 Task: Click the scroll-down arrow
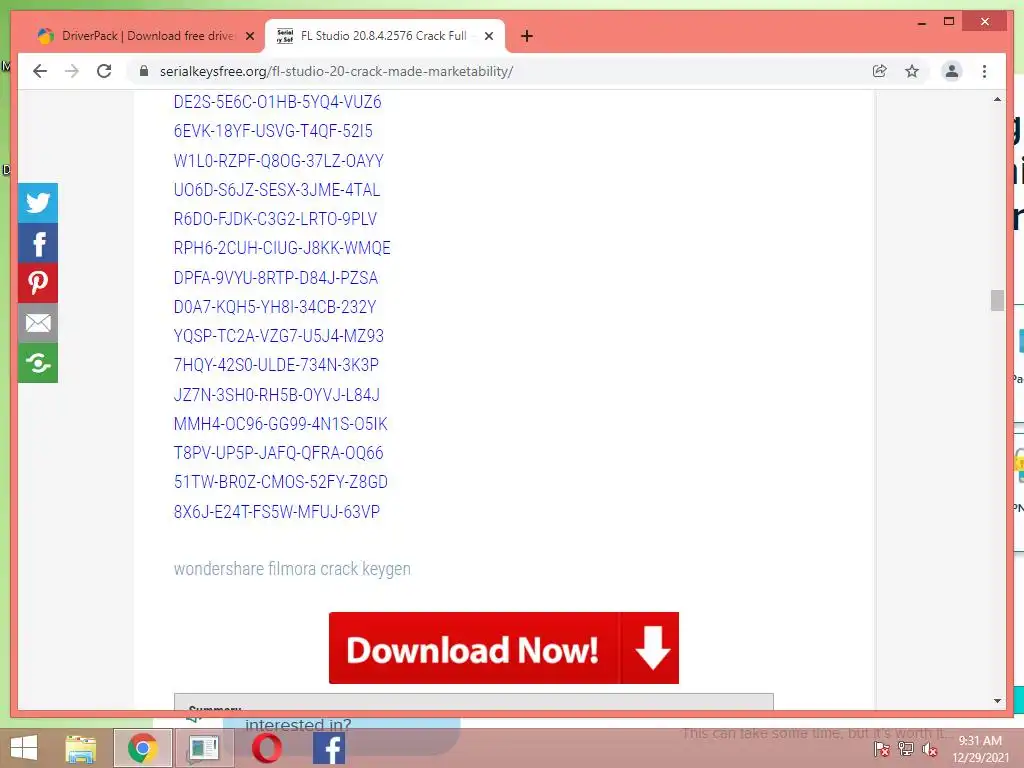pyautogui.click(x=997, y=701)
